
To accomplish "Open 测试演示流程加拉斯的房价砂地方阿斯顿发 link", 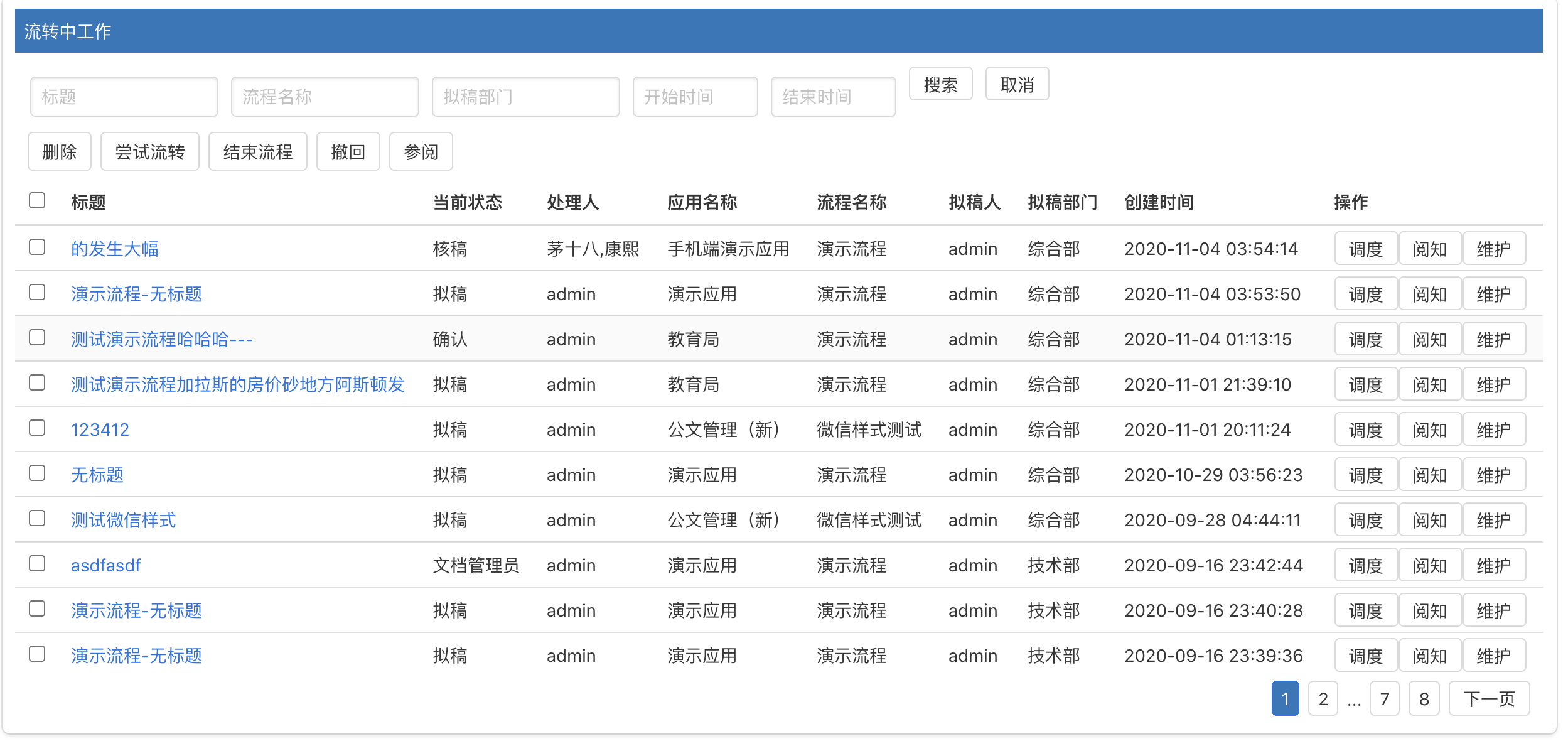I will [237, 384].
